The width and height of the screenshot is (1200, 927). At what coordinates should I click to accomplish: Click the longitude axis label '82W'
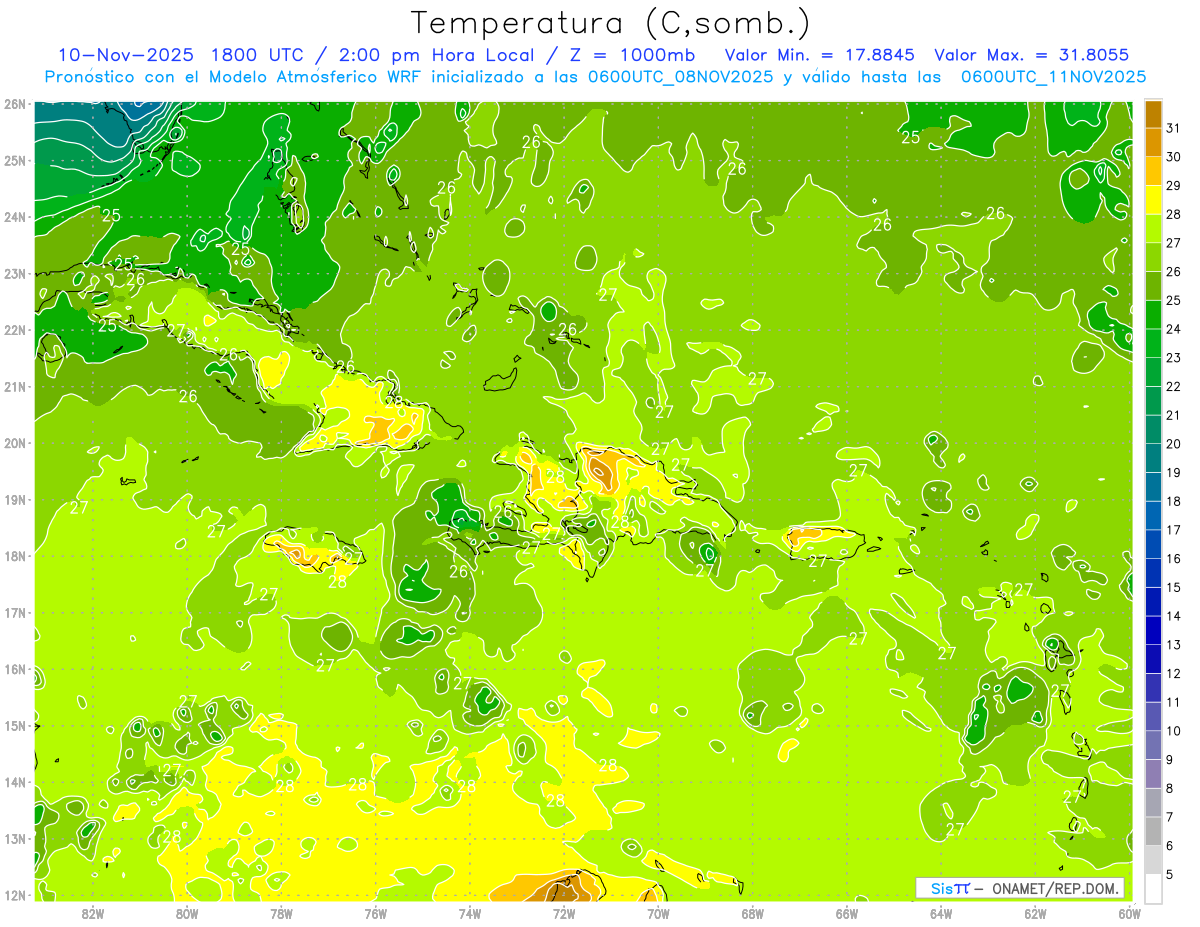93,913
